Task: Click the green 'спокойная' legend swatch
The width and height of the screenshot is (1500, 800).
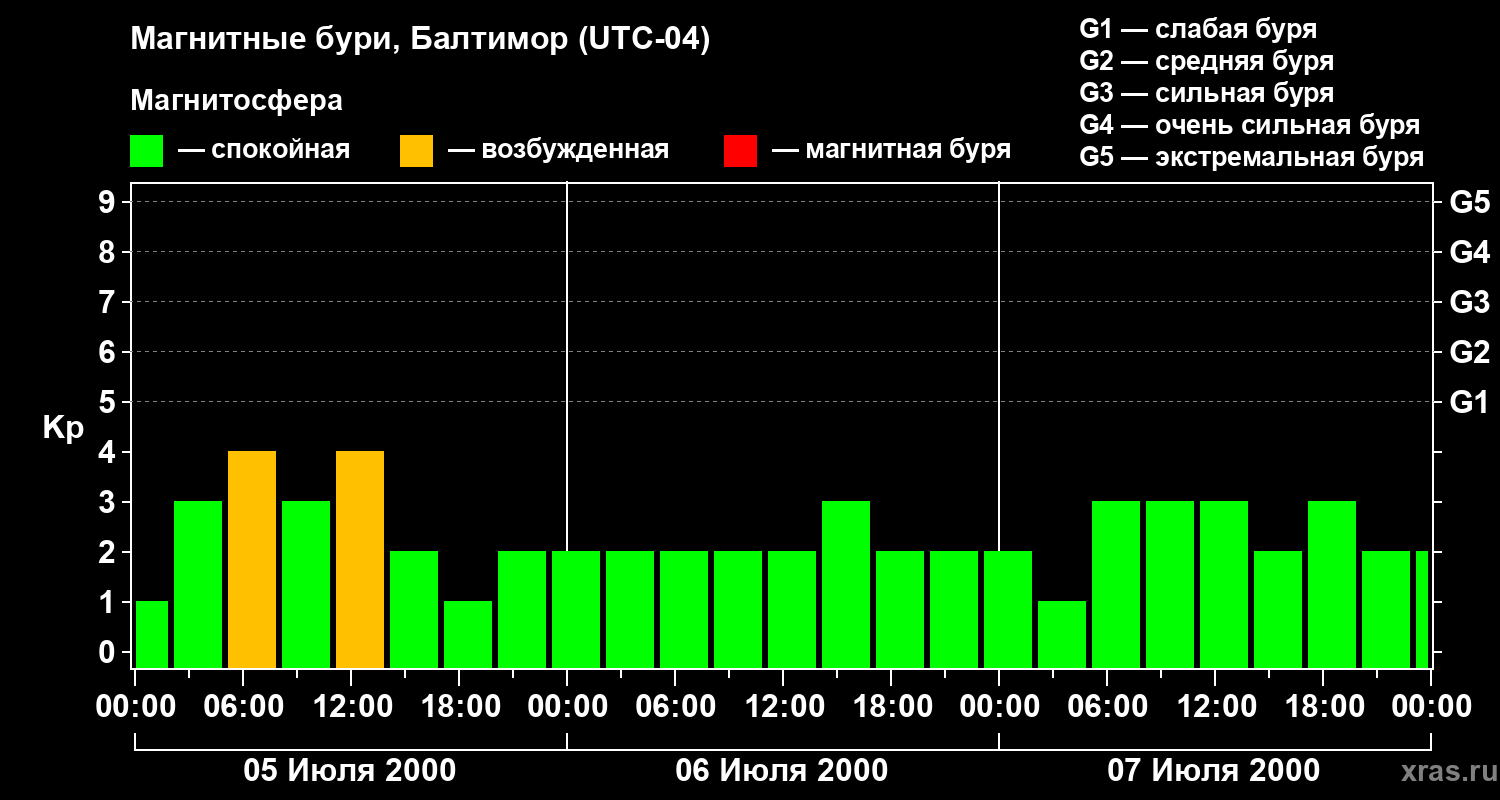Action: [147, 151]
